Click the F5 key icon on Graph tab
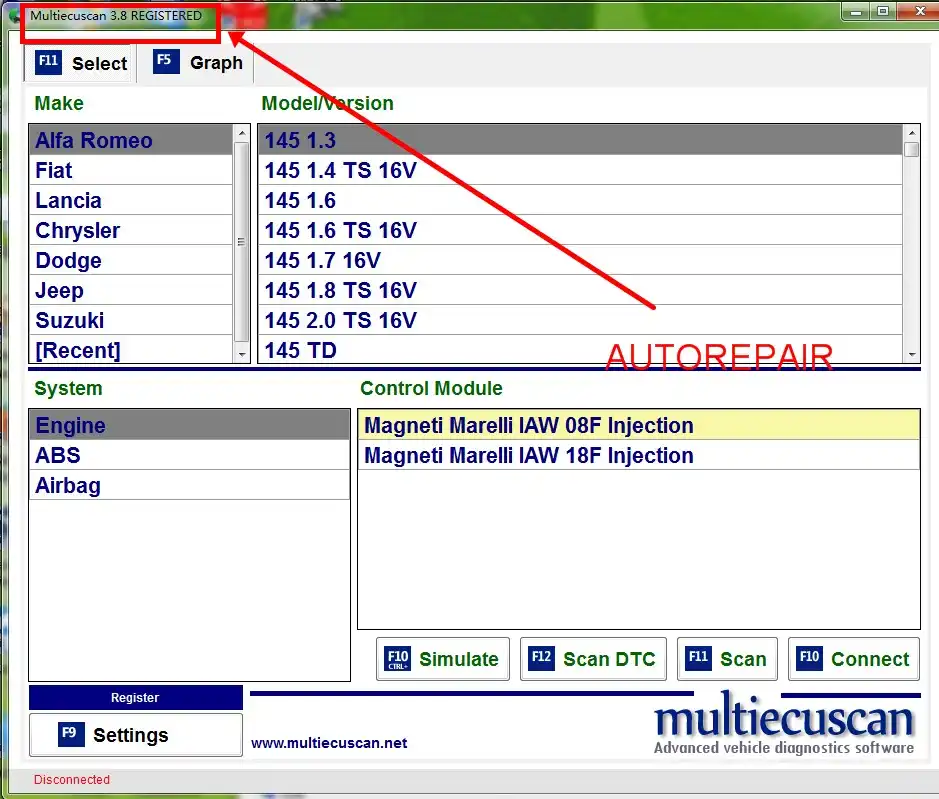Screen dimensions: 939x799 [166, 62]
